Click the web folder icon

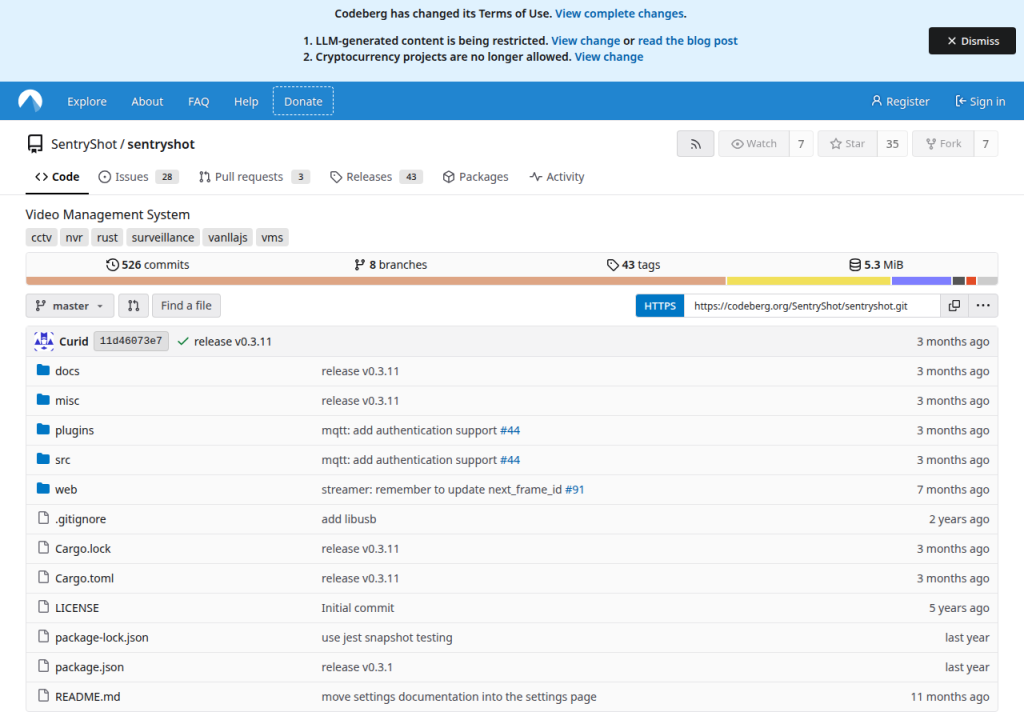click(43, 489)
